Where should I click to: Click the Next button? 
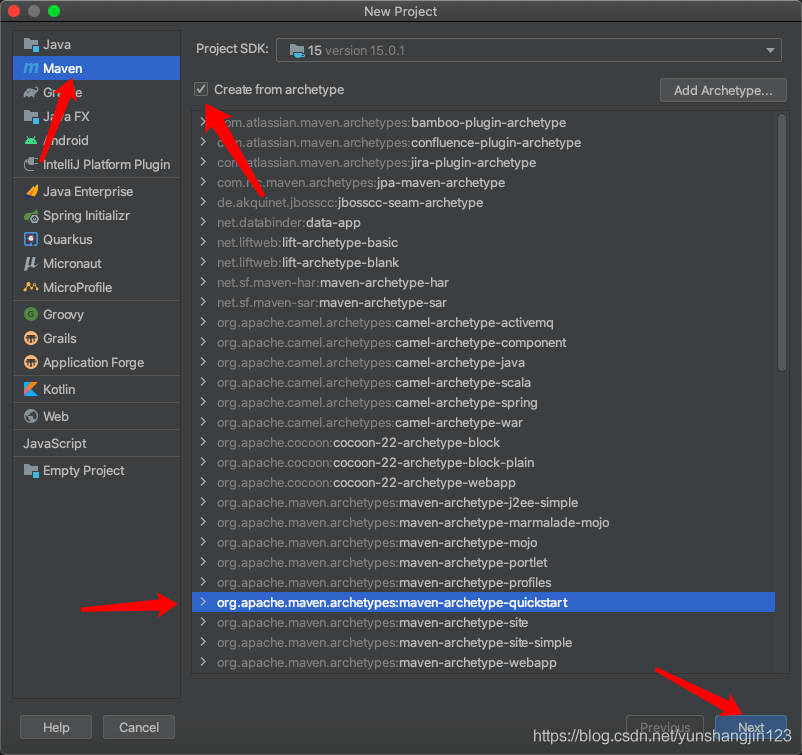pos(750,727)
